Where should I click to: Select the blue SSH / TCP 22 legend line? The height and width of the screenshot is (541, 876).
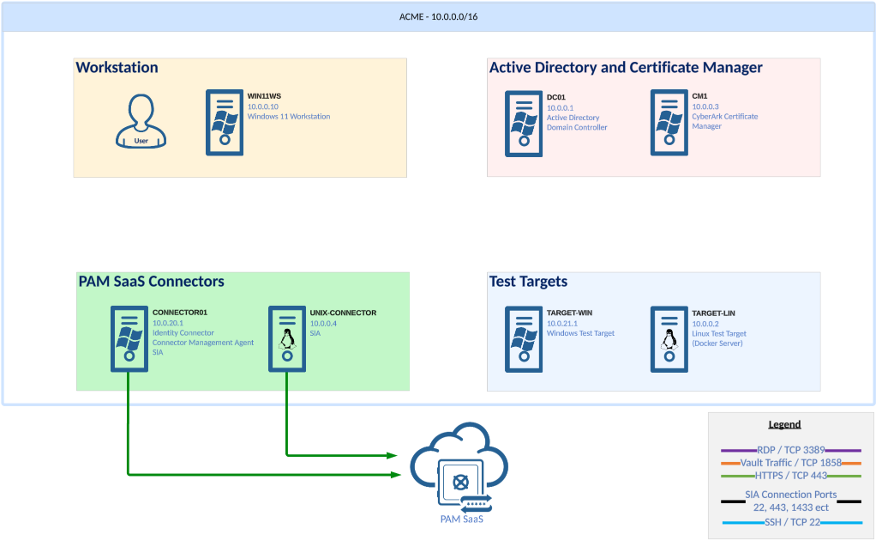click(x=733, y=523)
